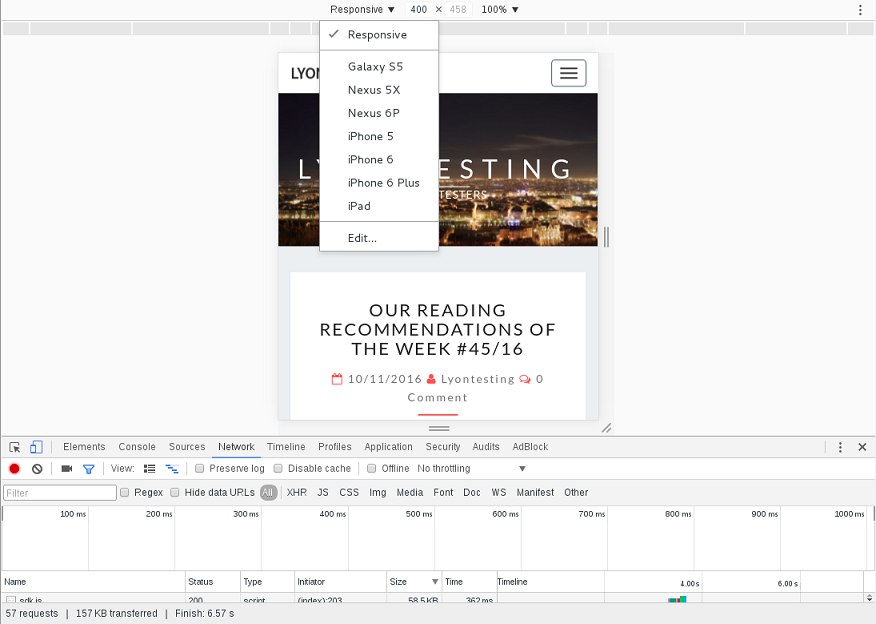
Task: Switch to the Elements tab
Action: click(84, 447)
